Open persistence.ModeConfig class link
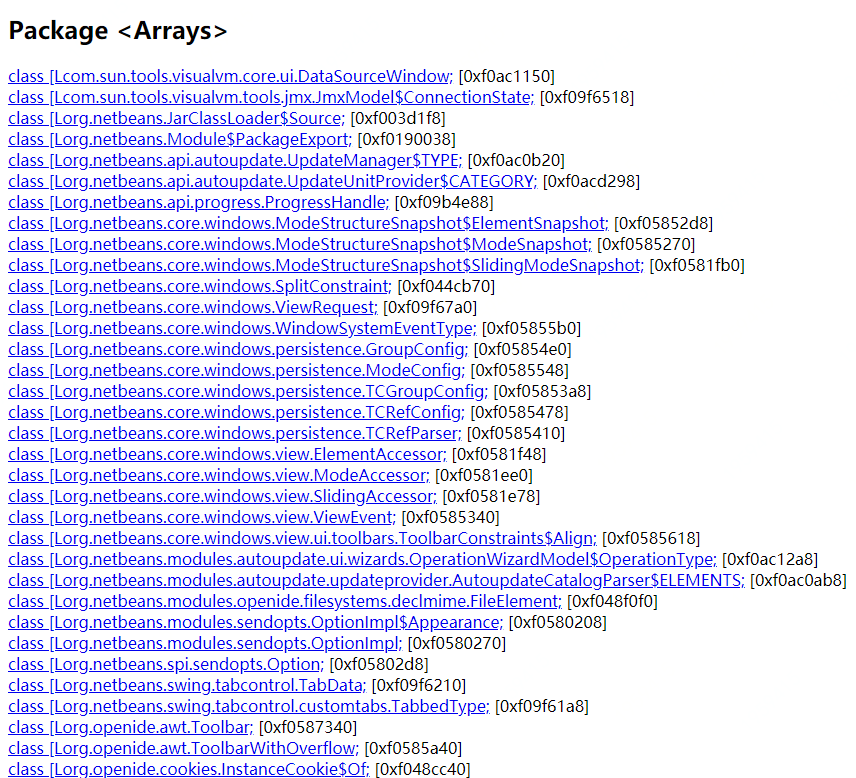This screenshot has height=778, width=856. pyautogui.click(x=236, y=371)
